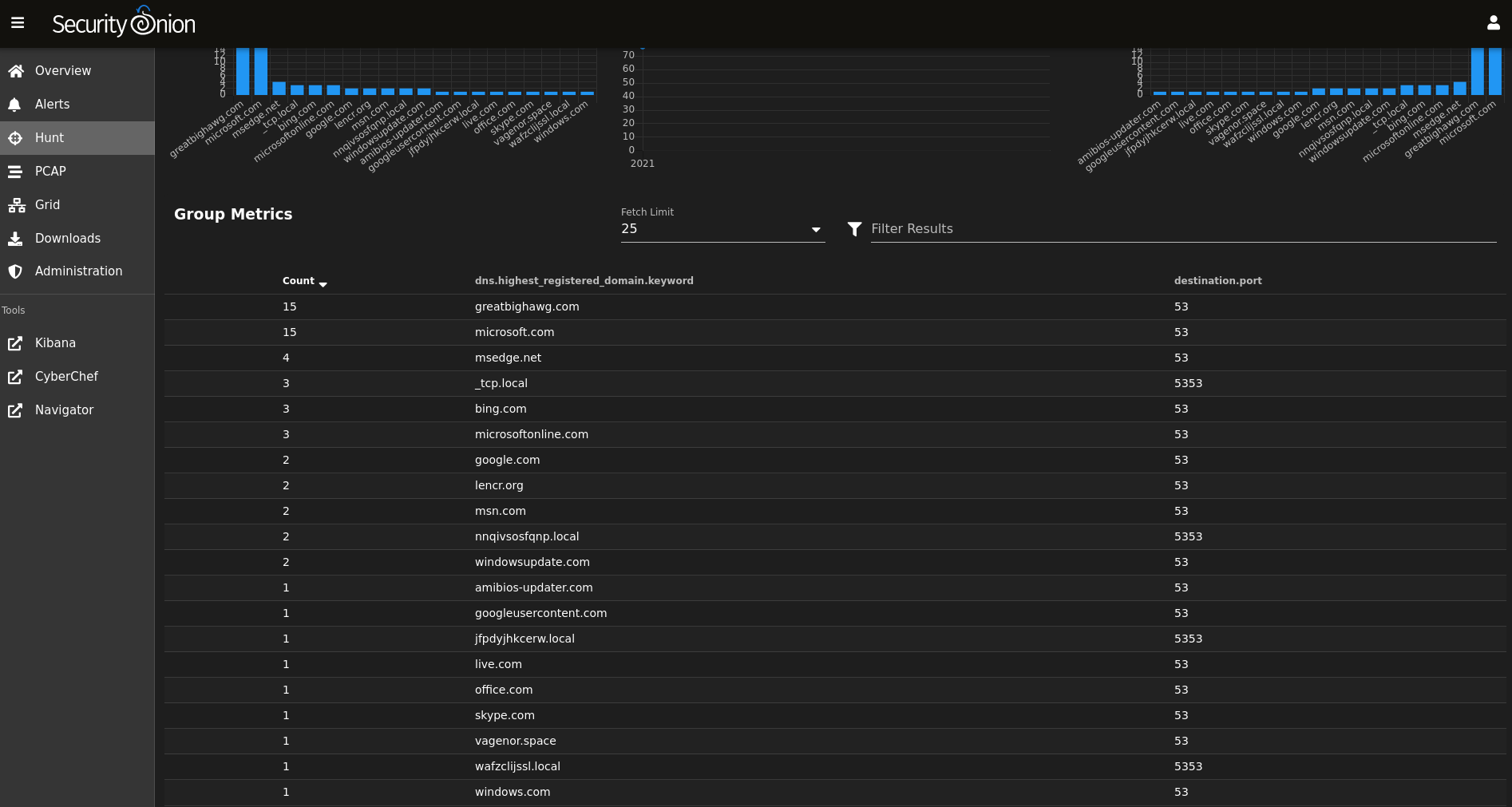The width and height of the screenshot is (1512, 807).
Task: Click the Navigator external-link icon
Action: [15, 410]
